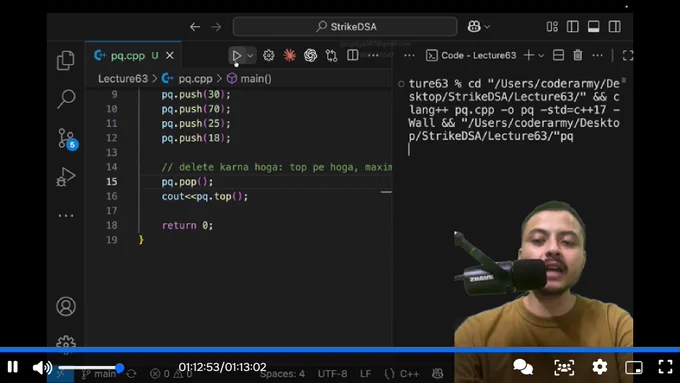Image resolution: width=680 pixels, height=383 pixels.
Task: Click the gear icon in editor toolbar
Action: (x=268, y=56)
